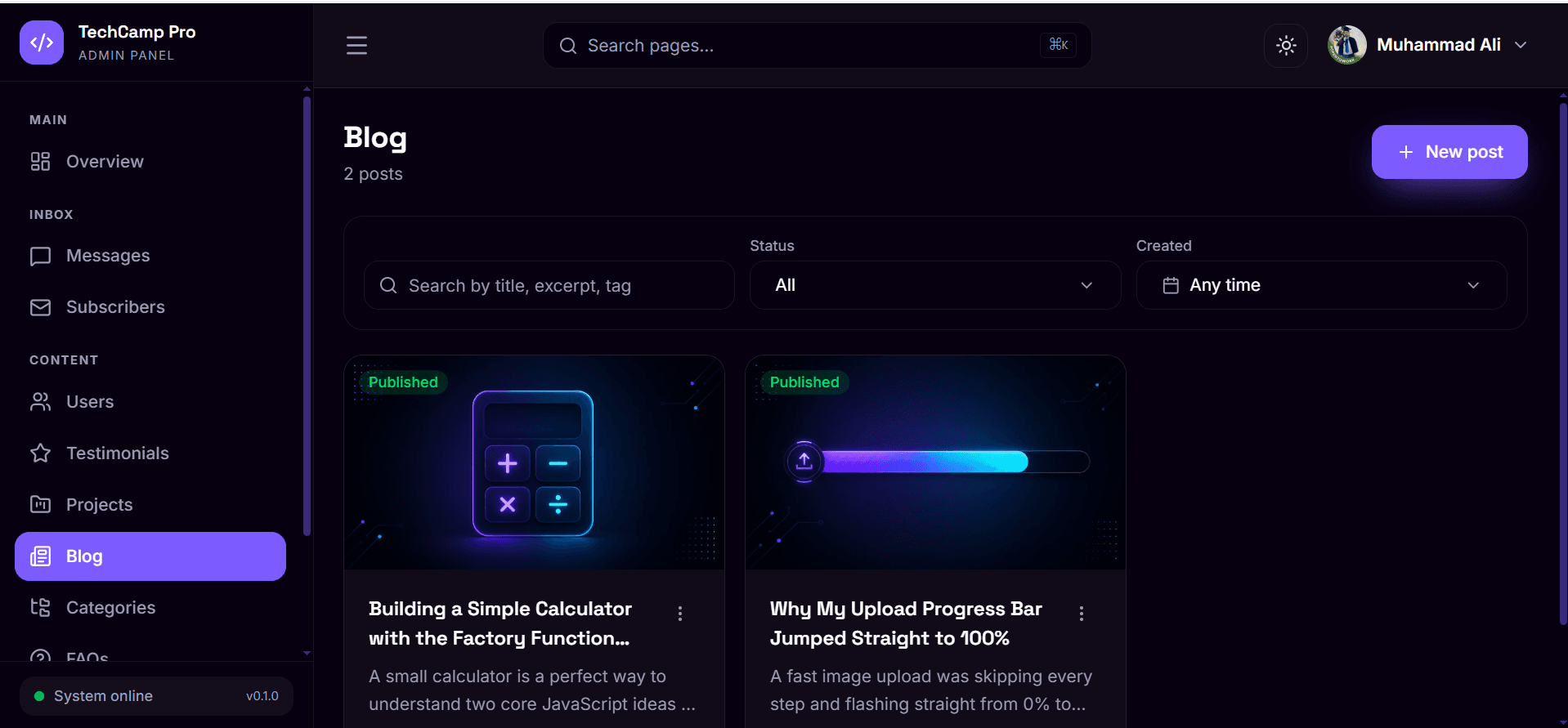The height and width of the screenshot is (728, 1568).
Task: Click the upload progress post excerpt text
Action: pos(931,690)
